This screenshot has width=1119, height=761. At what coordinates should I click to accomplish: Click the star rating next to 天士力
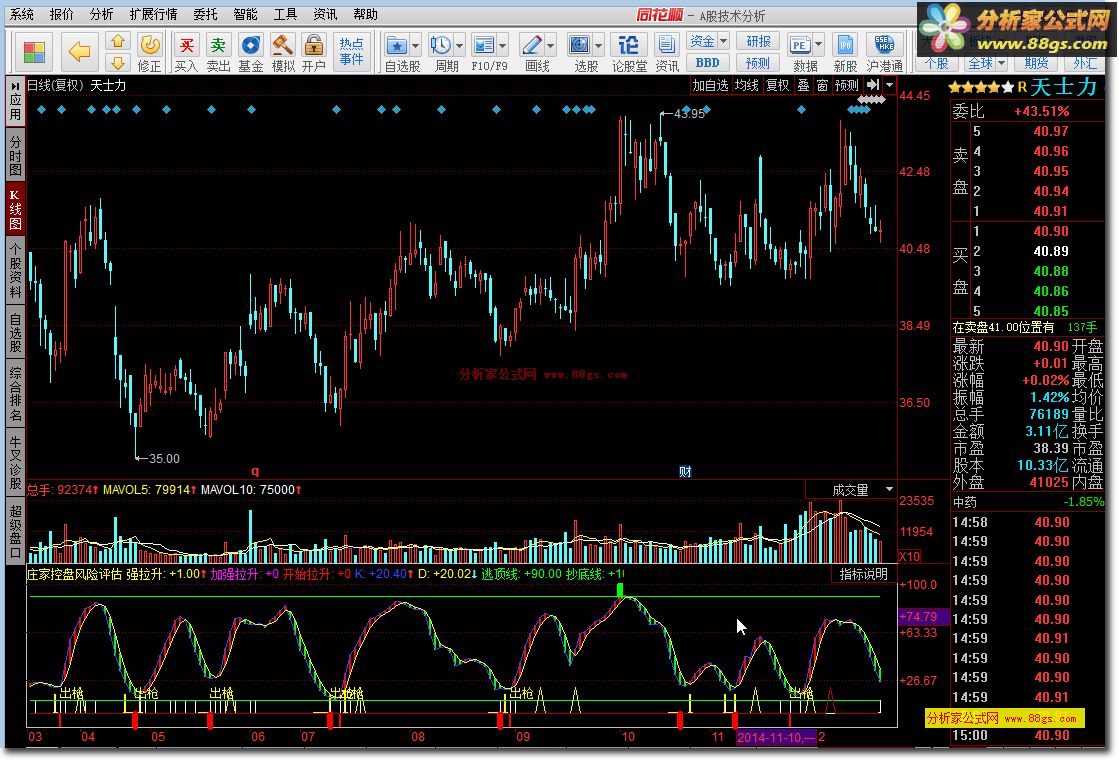click(981, 88)
